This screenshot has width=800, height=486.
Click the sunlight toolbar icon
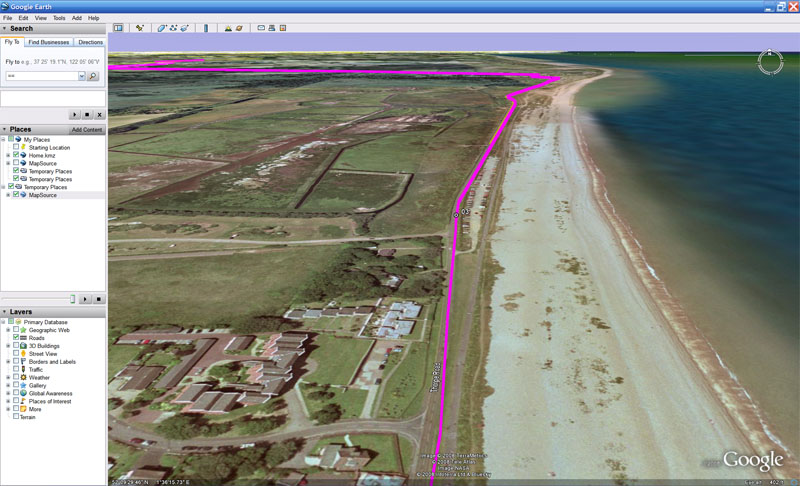(x=228, y=28)
